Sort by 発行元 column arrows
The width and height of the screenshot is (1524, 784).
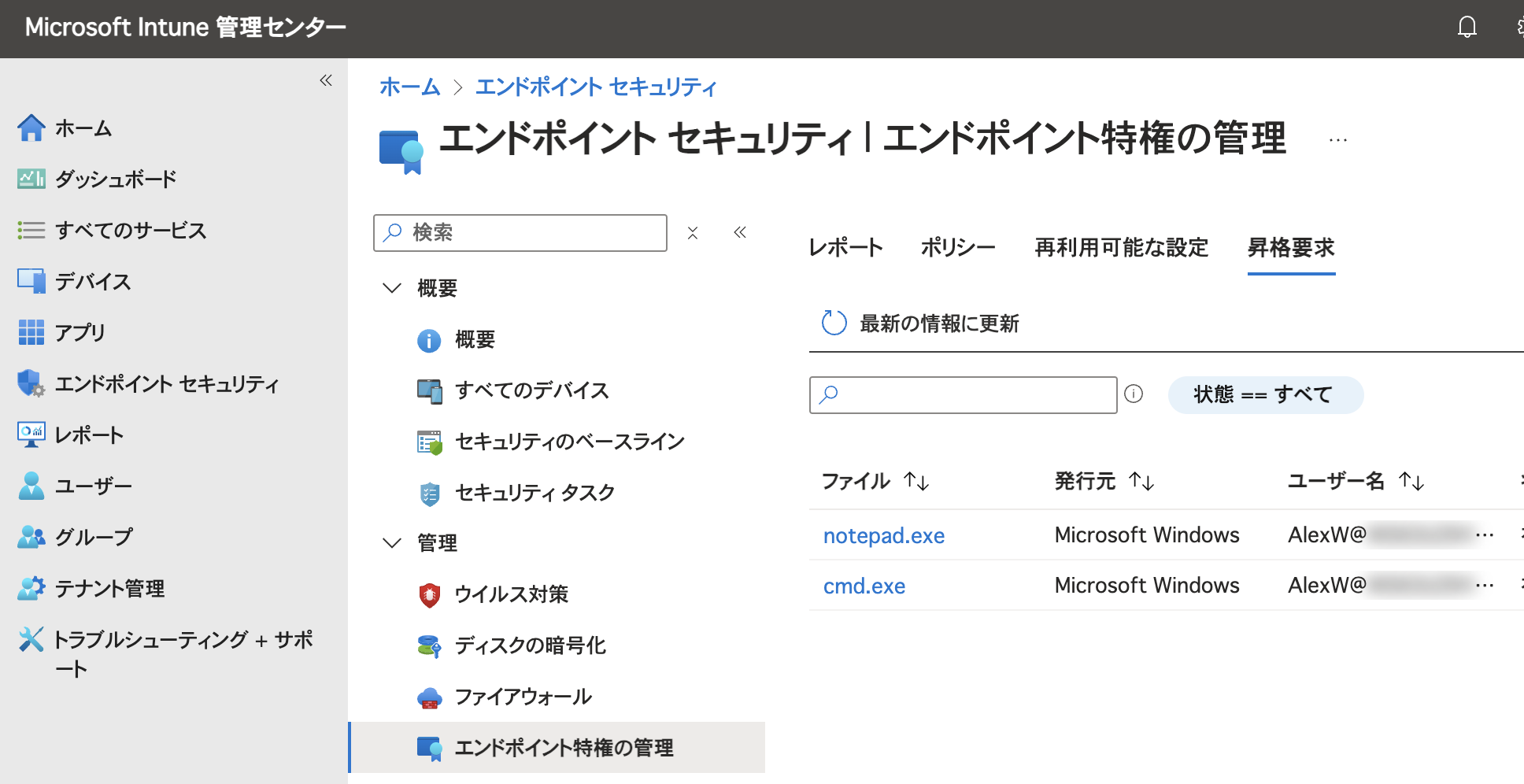1141,481
